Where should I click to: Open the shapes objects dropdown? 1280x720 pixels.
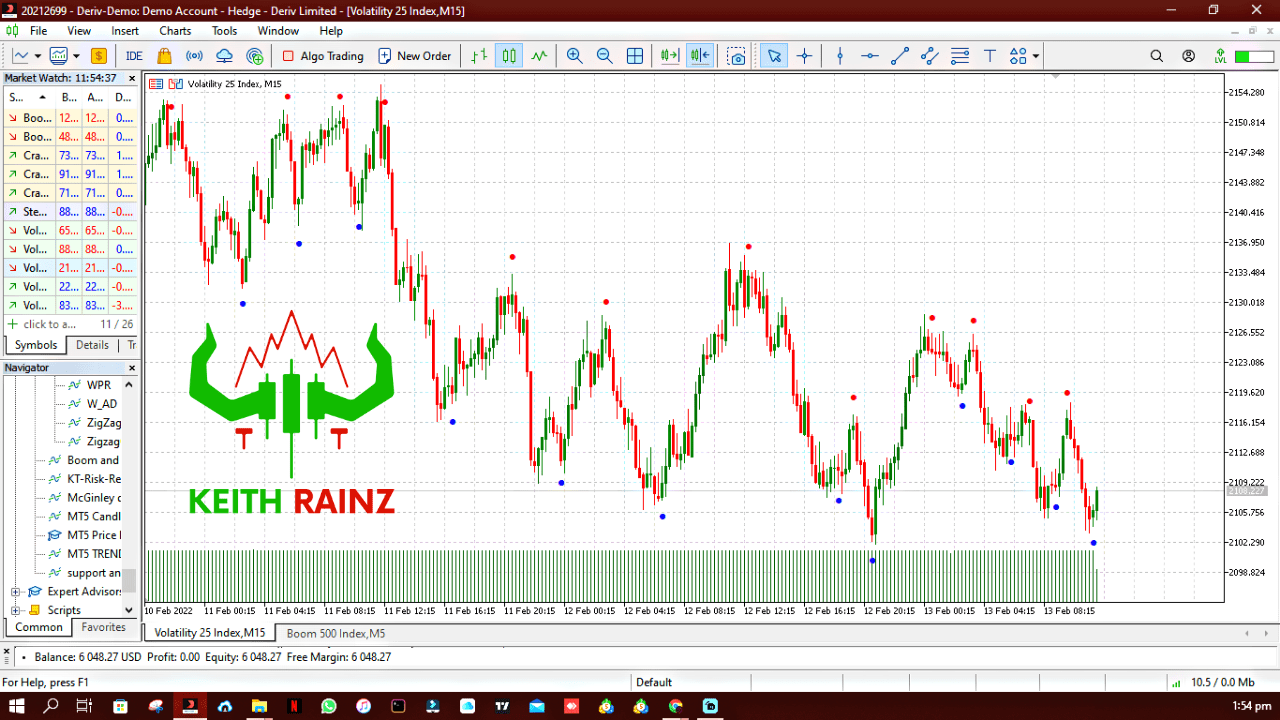pyautogui.click(x=1036, y=56)
